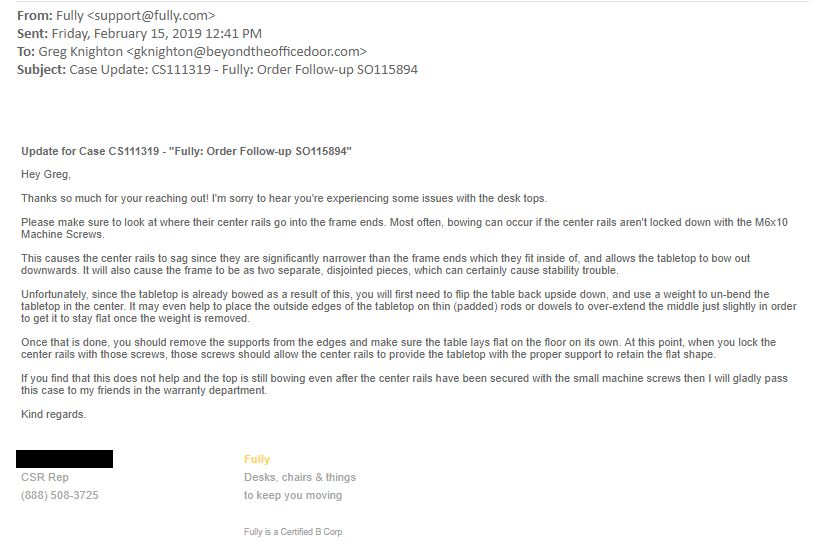This screenshot has height=544, width=819.
Task: Click the support@fully.com sender address
Action: (151, 16)
